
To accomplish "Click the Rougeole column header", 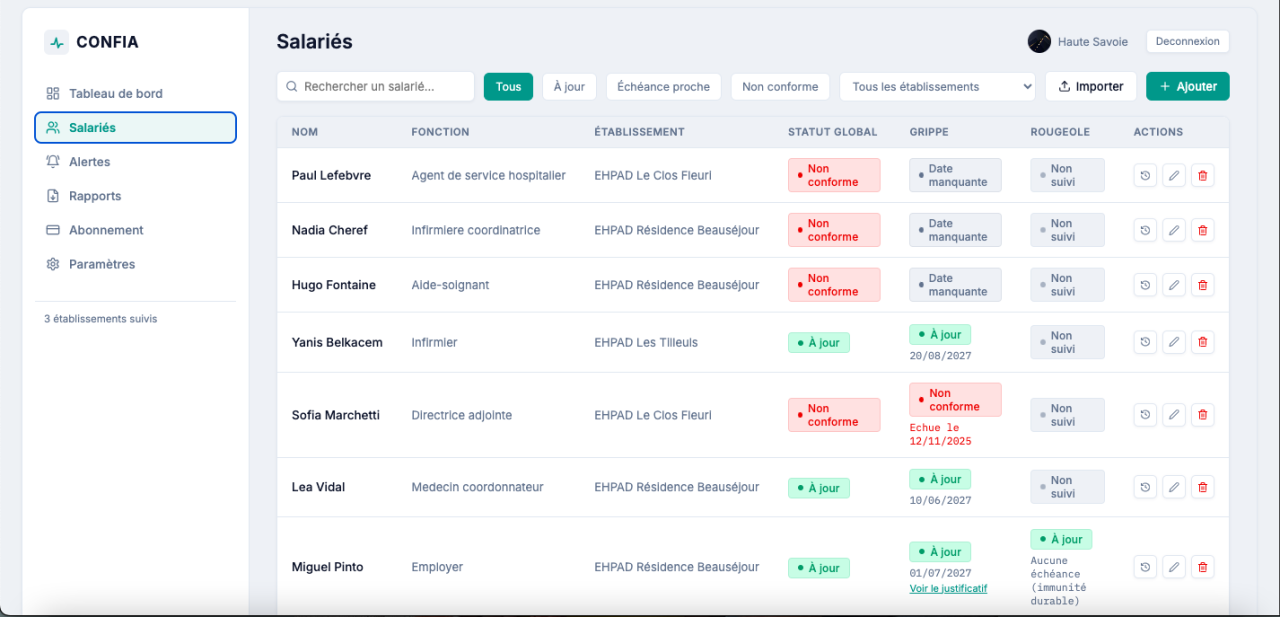I will click(1060, 132).
